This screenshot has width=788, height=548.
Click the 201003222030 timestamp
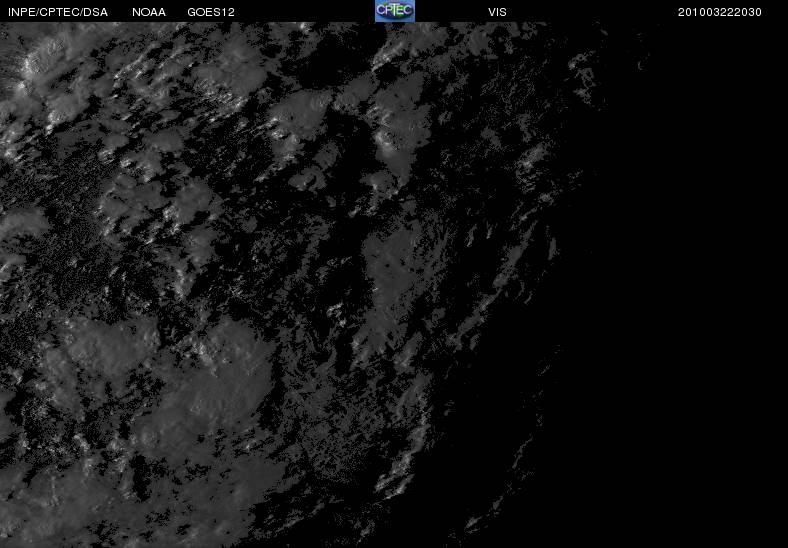pos(720,12)
